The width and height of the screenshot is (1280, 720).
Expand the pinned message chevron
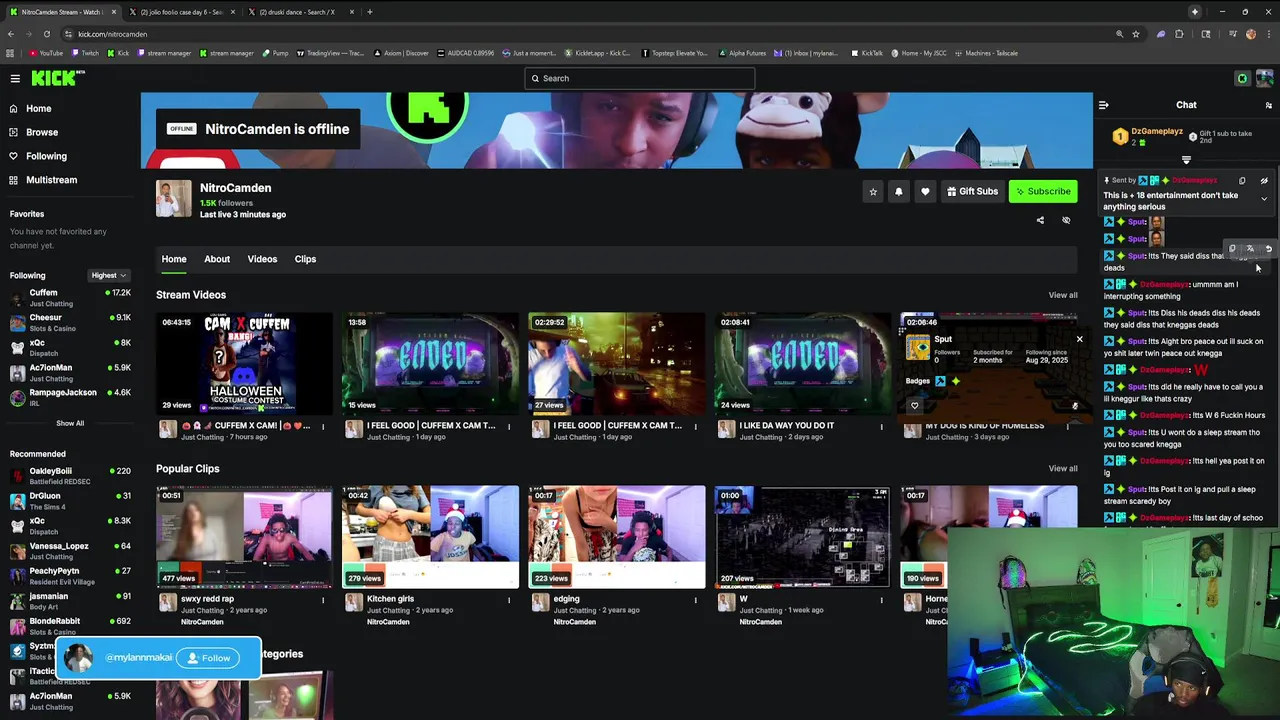click(x=1264, y=199)
